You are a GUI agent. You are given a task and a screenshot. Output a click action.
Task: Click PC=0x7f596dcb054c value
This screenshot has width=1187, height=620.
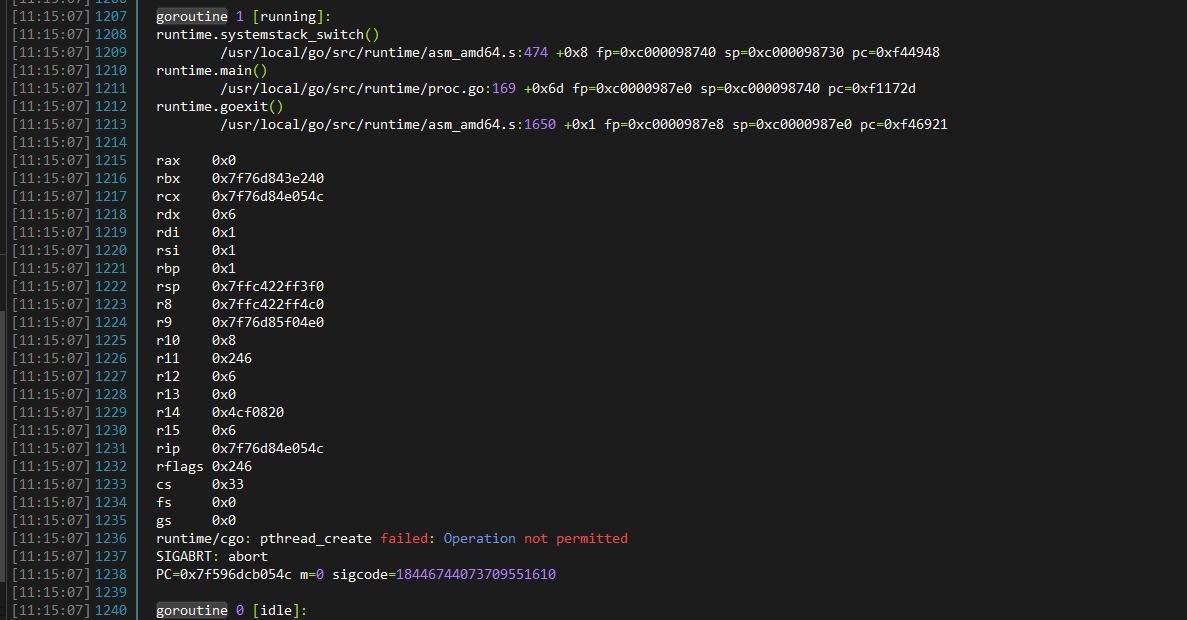[x=223, y=575]
